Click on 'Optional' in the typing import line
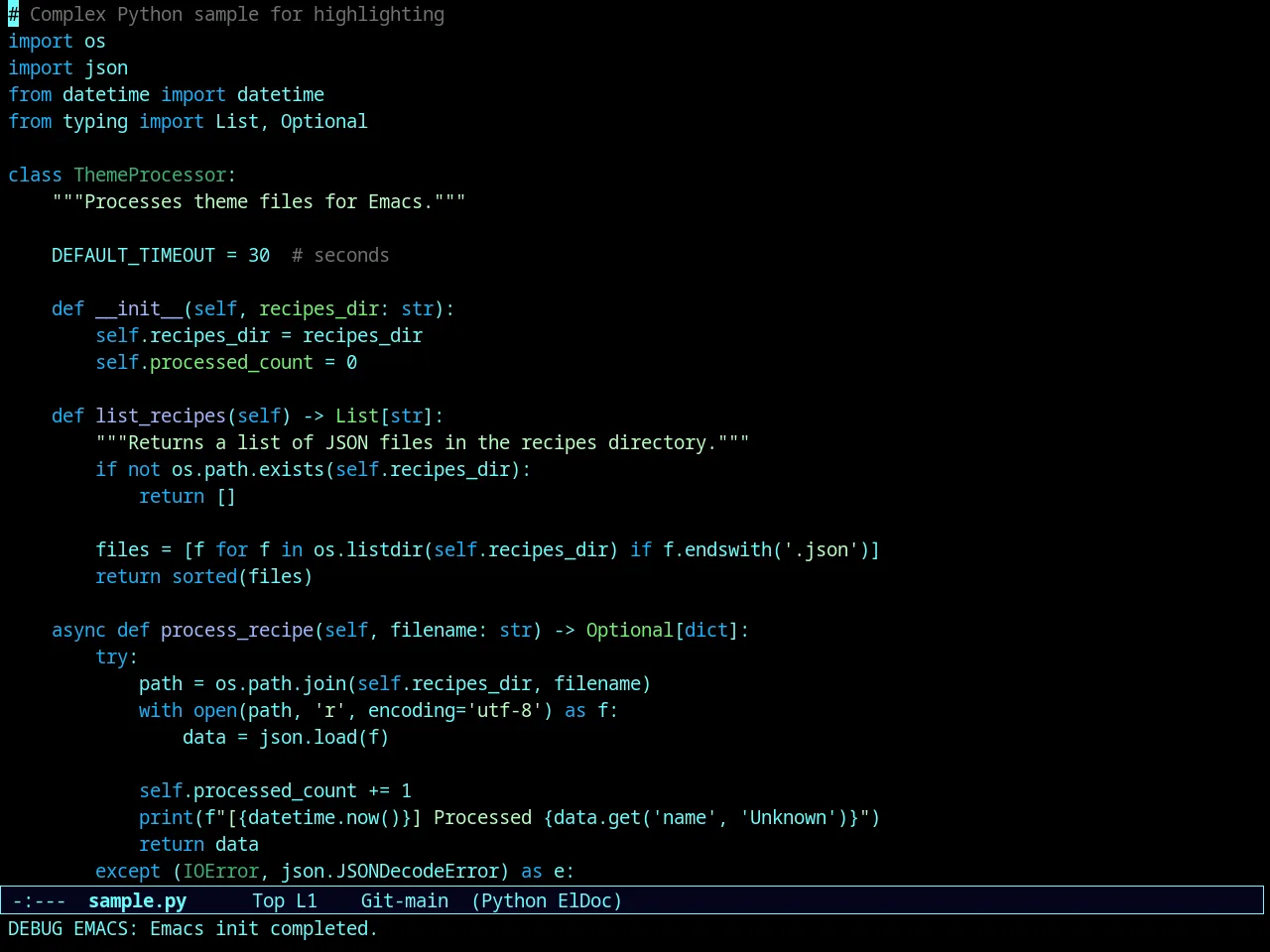This screenshot has height=952, width=1270. click(x=323, y=121)
